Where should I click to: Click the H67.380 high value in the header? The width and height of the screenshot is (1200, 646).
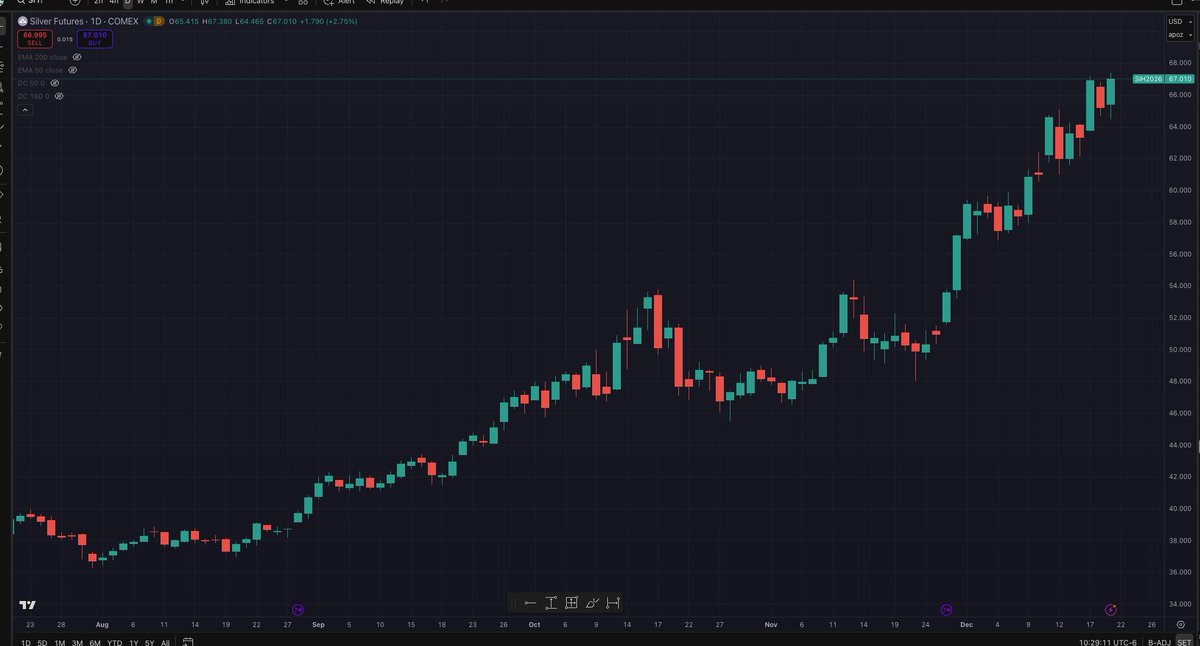tap(216, 21)
